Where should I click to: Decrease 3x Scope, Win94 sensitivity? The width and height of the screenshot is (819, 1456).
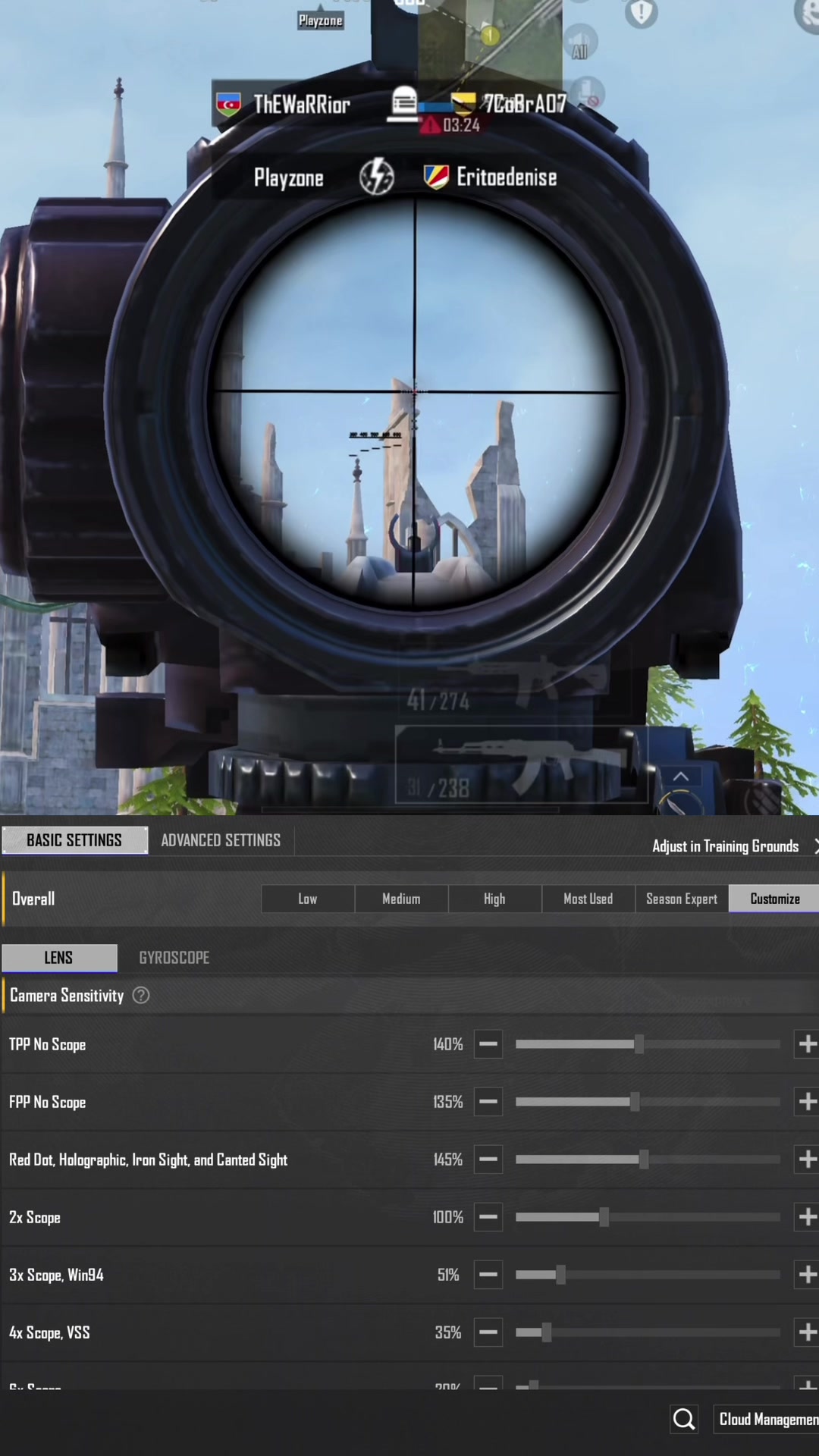click(x=488, y=1275)
